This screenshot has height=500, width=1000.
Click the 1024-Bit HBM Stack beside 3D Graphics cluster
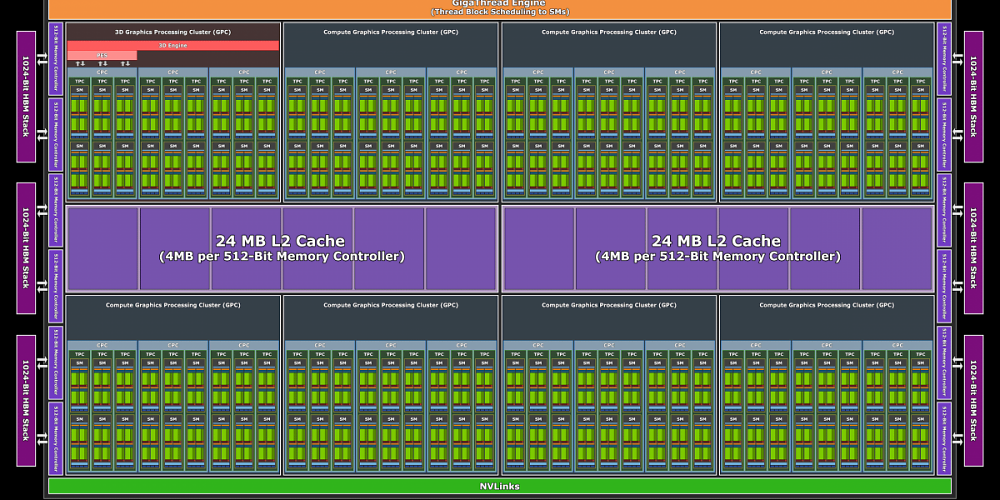[x=26, y=96]
